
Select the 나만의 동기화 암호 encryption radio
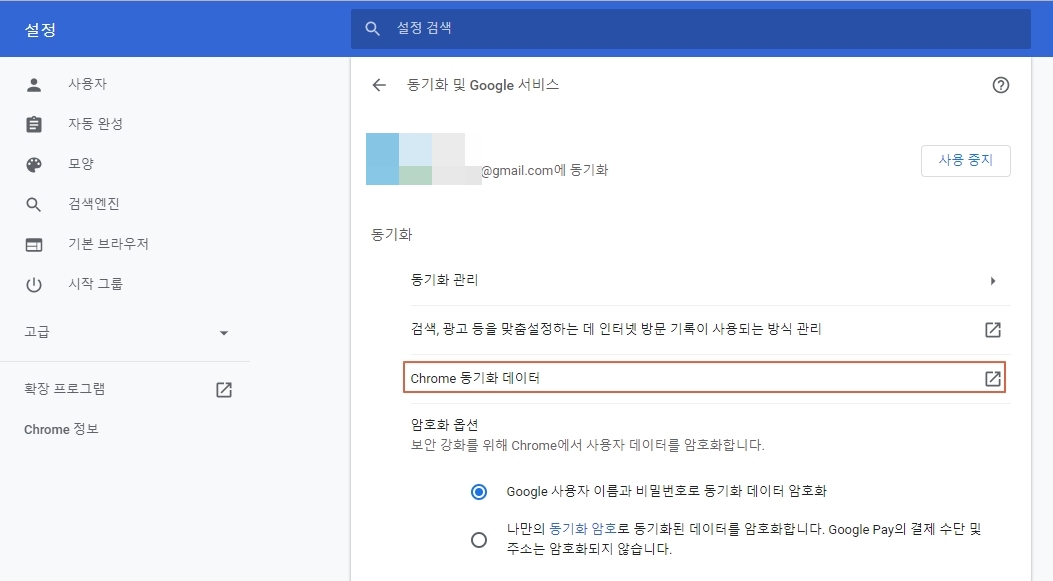click(x=479, y=539)
